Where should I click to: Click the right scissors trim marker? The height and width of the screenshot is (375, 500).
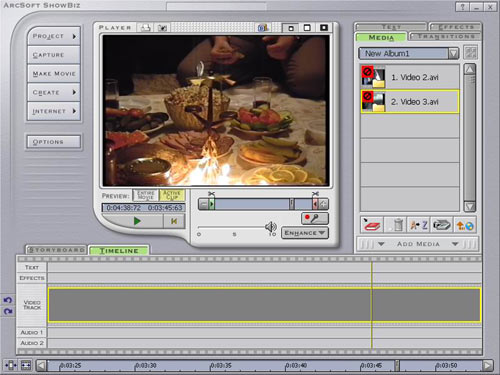tap(315, 194)
